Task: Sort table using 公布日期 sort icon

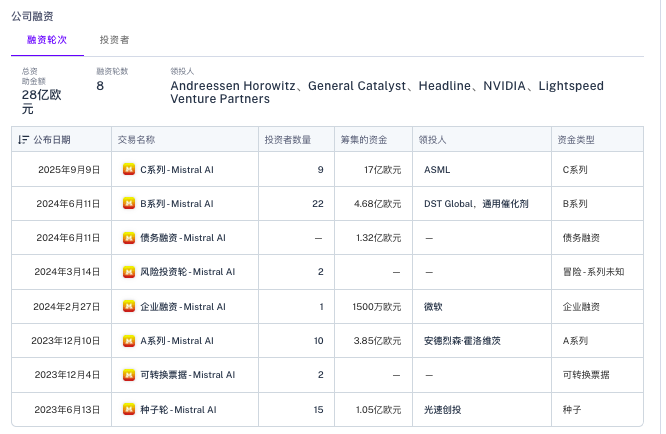Action: (23, 139)
